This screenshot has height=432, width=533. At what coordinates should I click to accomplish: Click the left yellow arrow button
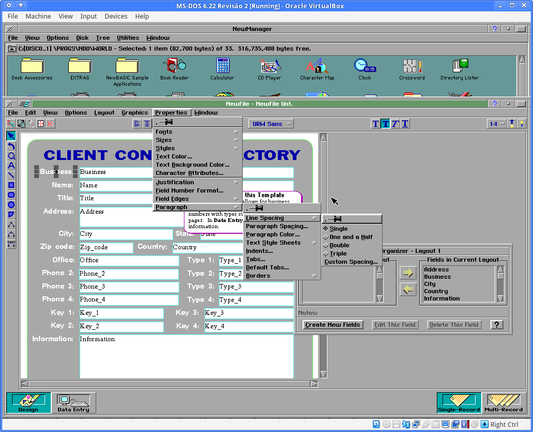(408, 289)
